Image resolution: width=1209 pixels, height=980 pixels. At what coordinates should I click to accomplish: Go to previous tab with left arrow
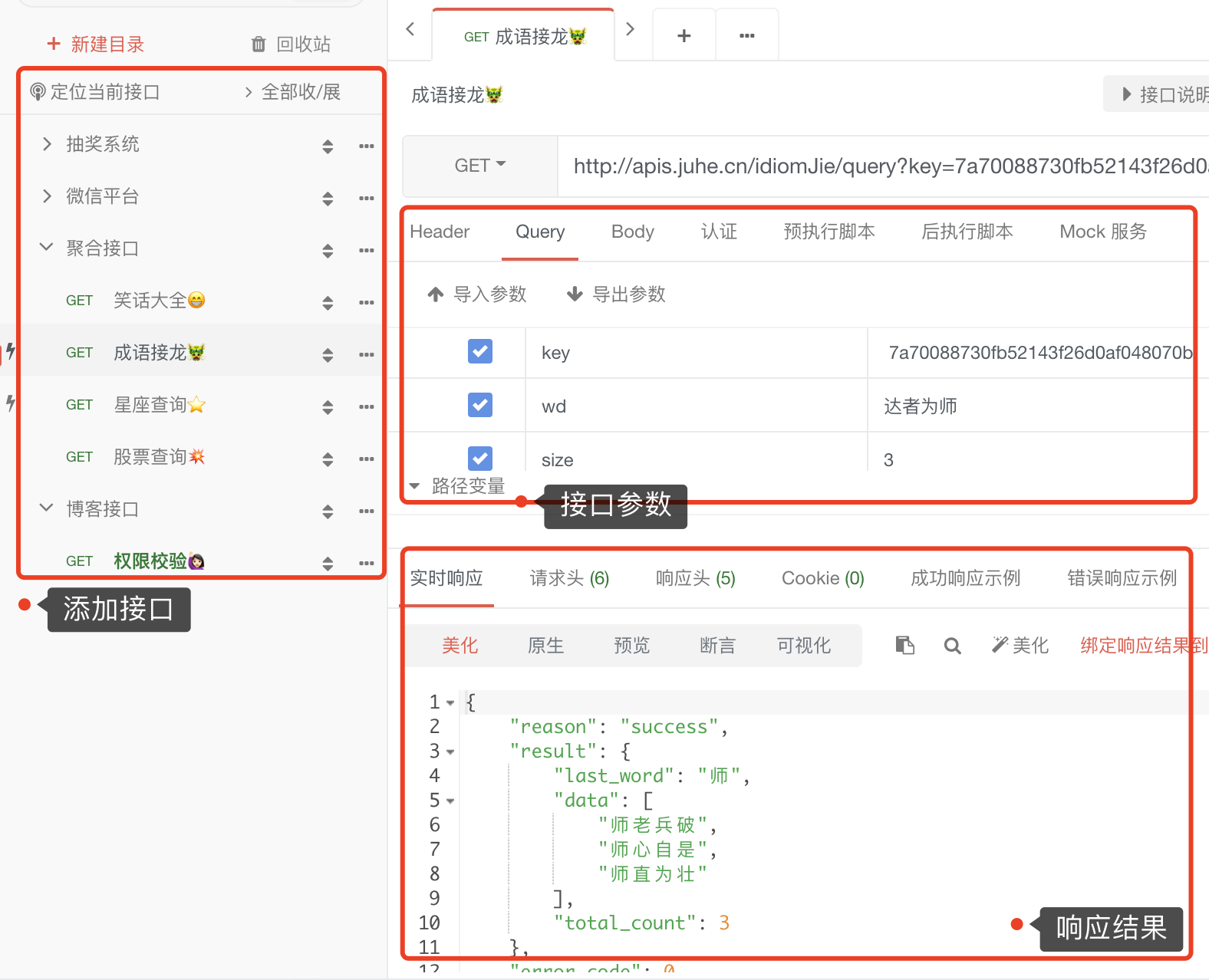tap(410, 29)
